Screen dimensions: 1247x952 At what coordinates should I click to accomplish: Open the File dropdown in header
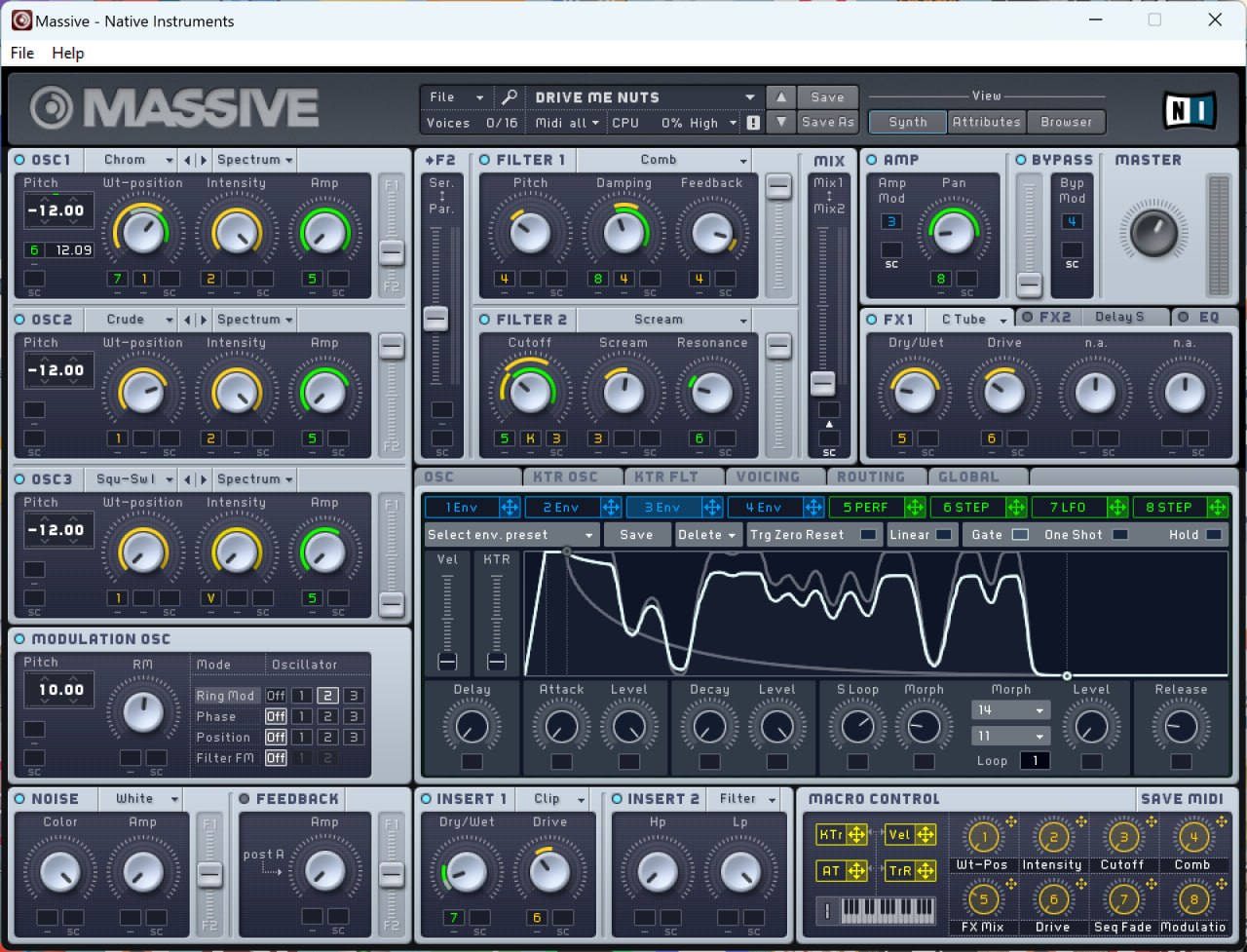pos(457,97)
